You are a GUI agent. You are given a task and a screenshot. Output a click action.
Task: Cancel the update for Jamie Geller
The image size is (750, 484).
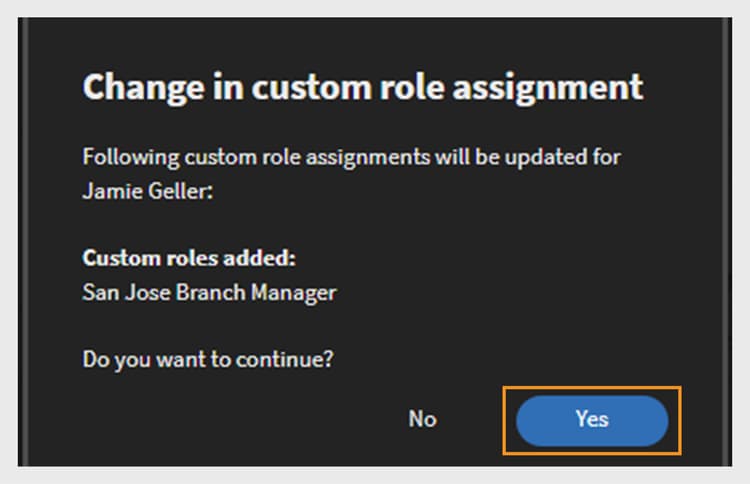[x=423, y=419]
